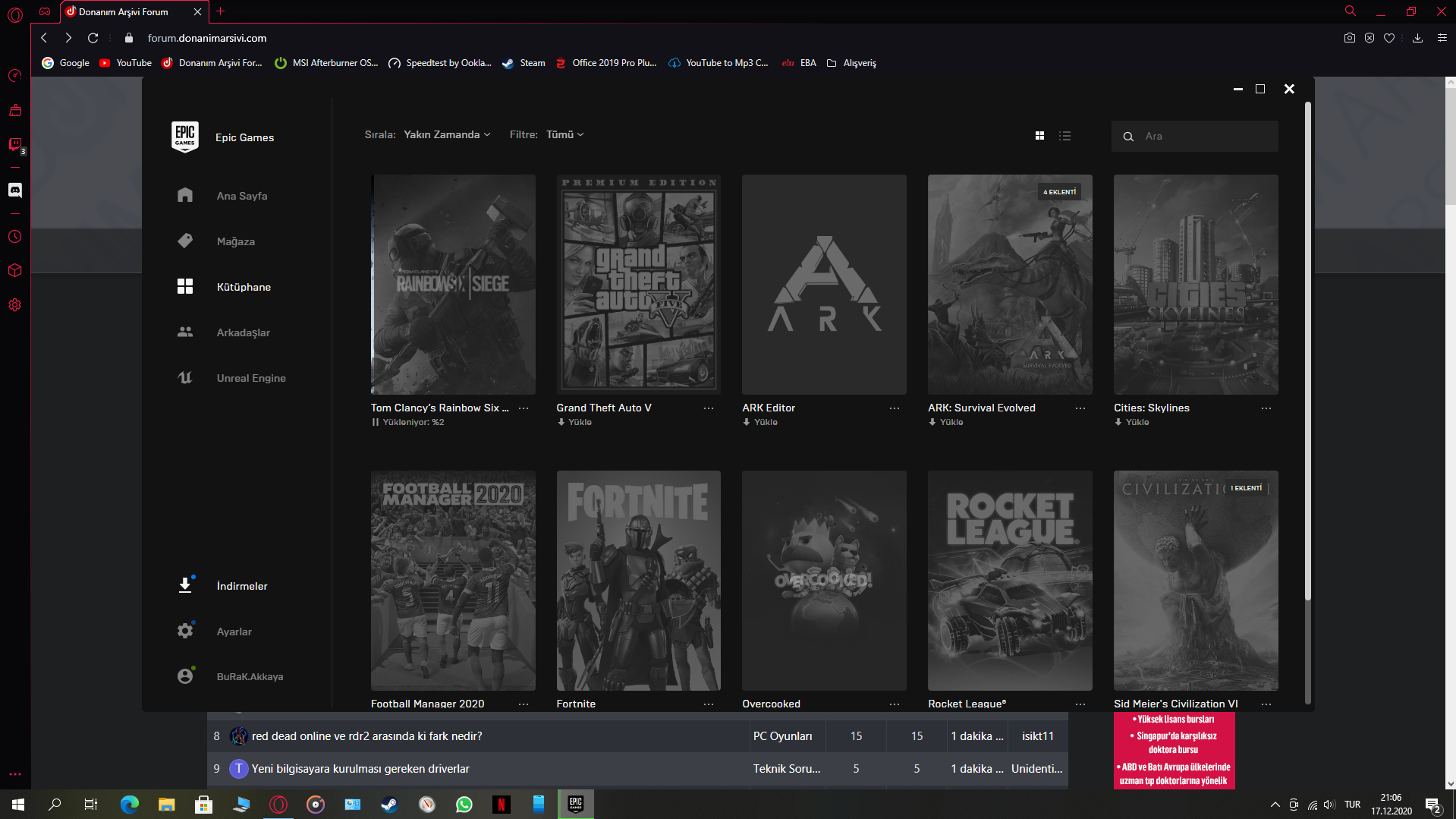
Task: Open a new browser tab with plus
Action: [221, 11]
